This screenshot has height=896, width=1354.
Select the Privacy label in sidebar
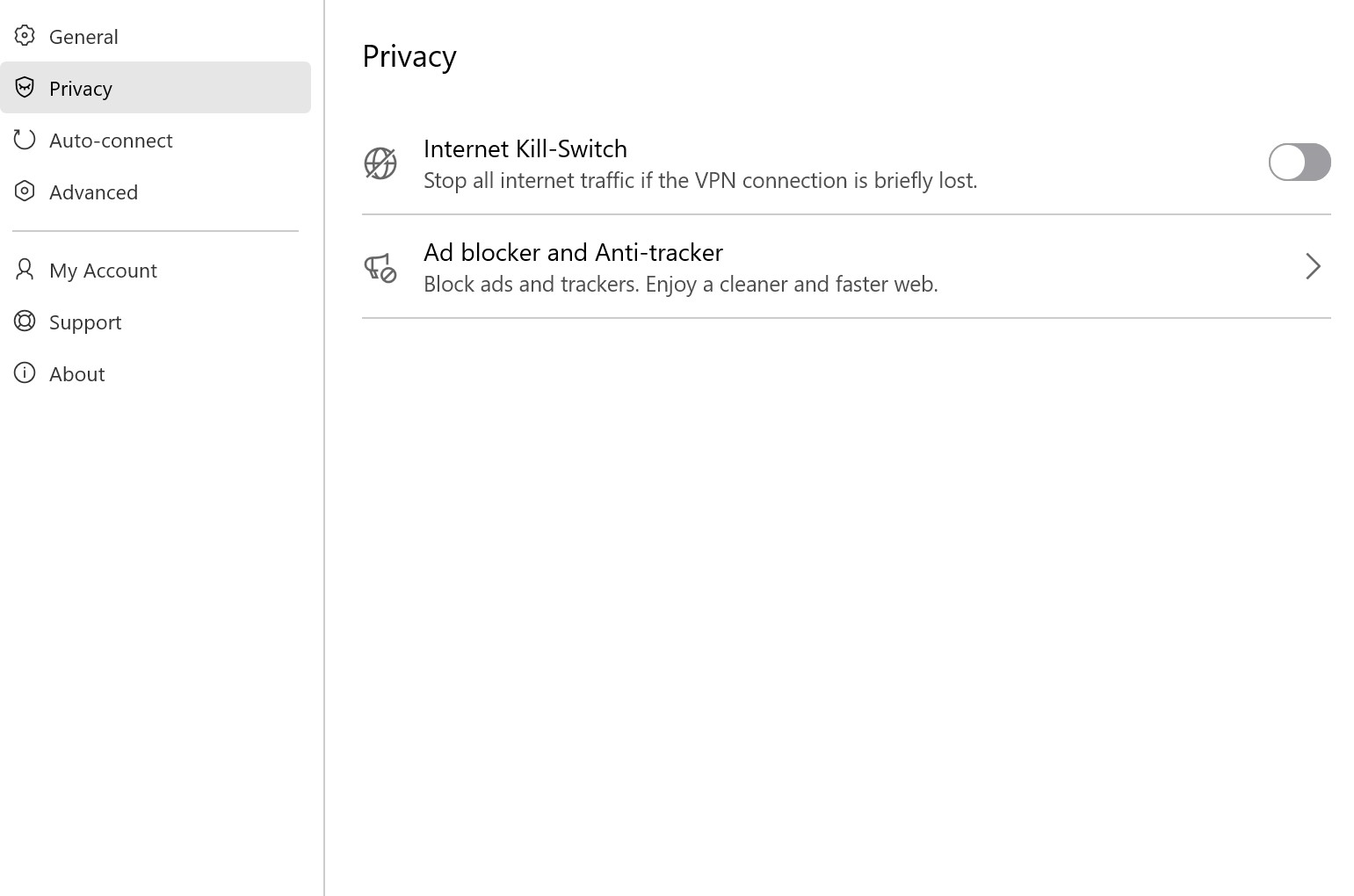click(x=81, y=89)
